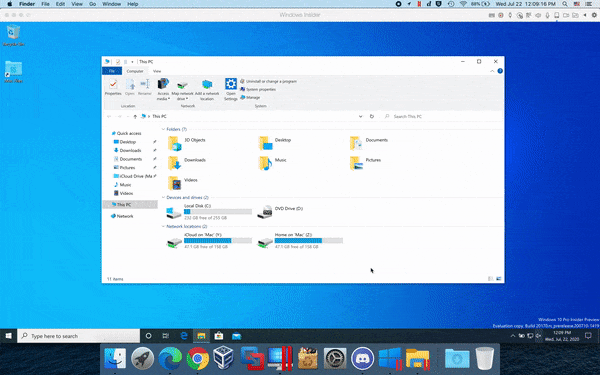The height and width of the screenshot is (375, 600).
Task: Open Mail app on taskbar
Action: tap(236, 336)
